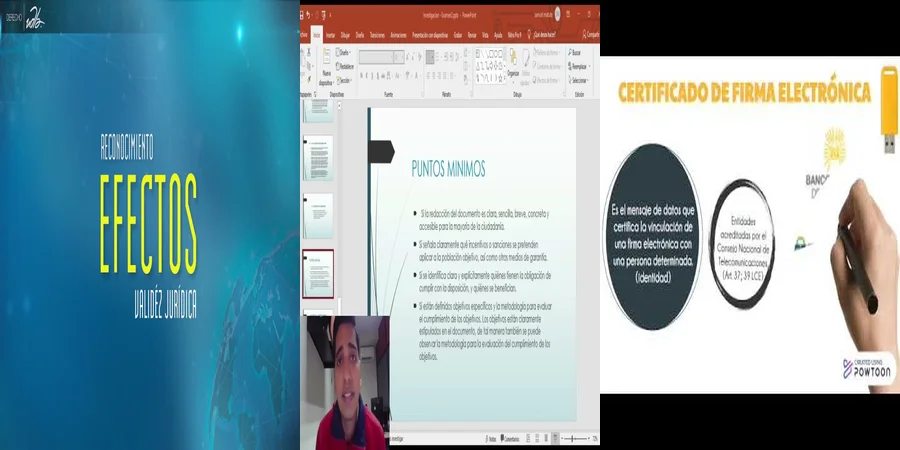Open the Fuente dialog launcher
The width and height of the screenshot is (900, 450).
(x=422, y=94)
